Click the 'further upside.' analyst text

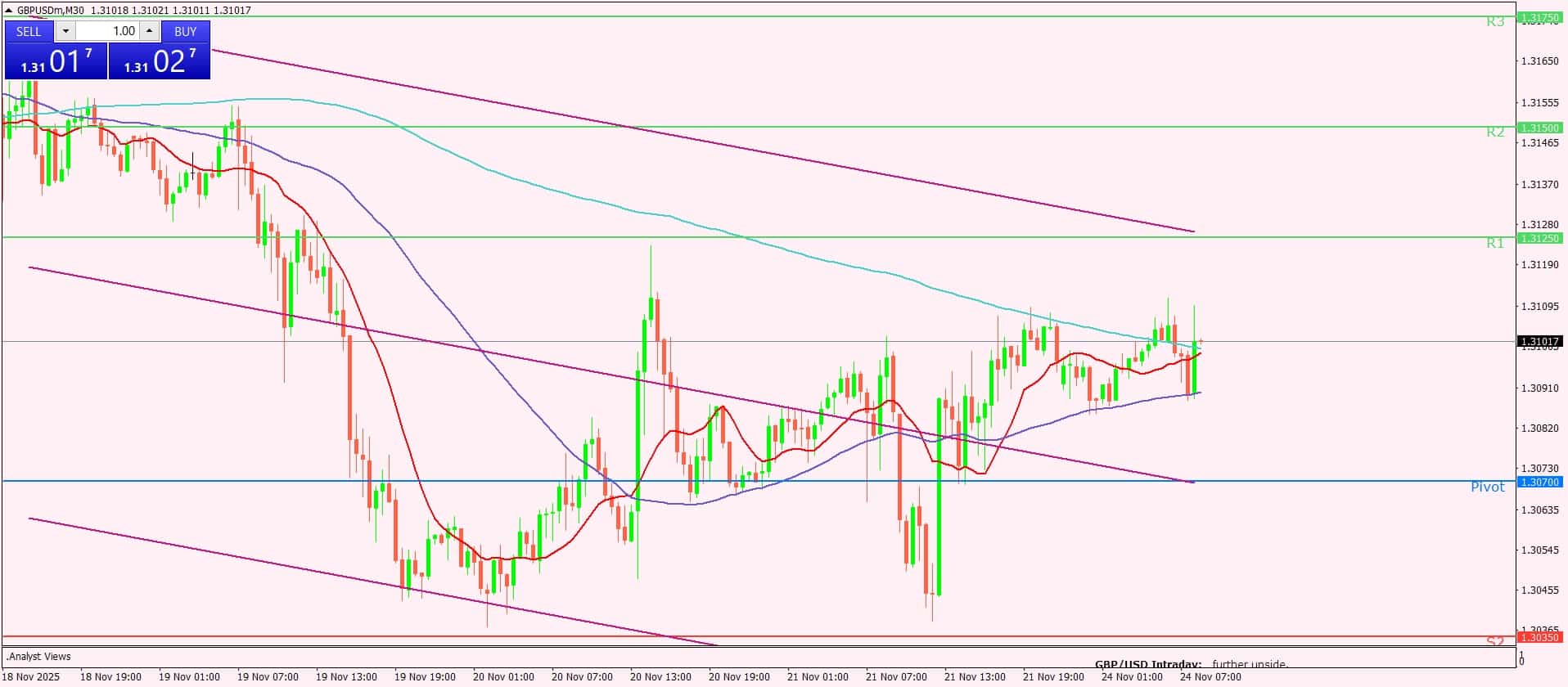pyautogui.click(x=1250, y=665)
